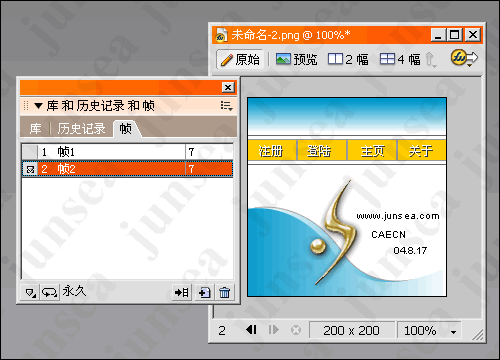Viewport: 500px width, 360px height.
Task: Click the GIF animation looping button
Action: (49, 293)
